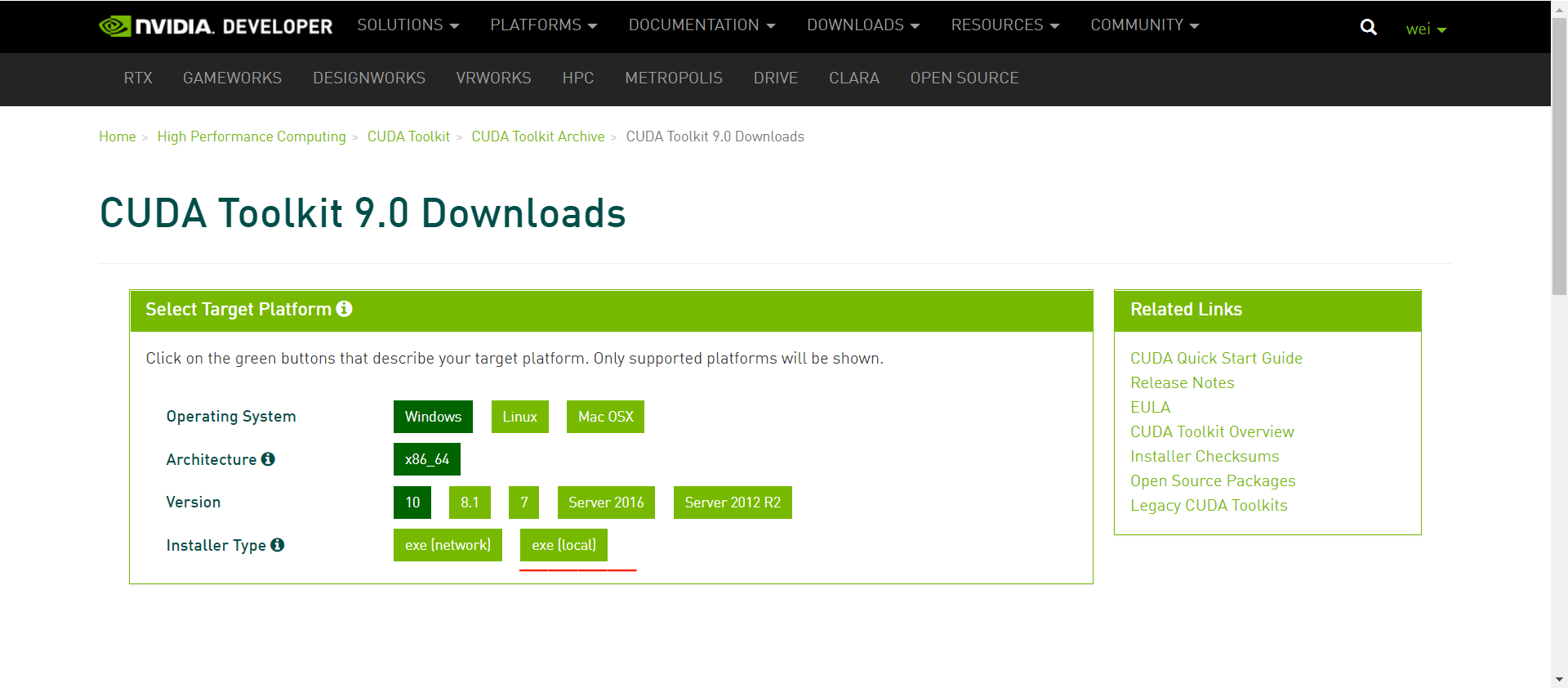
Task: Open CUDA Toolkit Overview link
Action: pyautogui.click(x=1212, y=432)
